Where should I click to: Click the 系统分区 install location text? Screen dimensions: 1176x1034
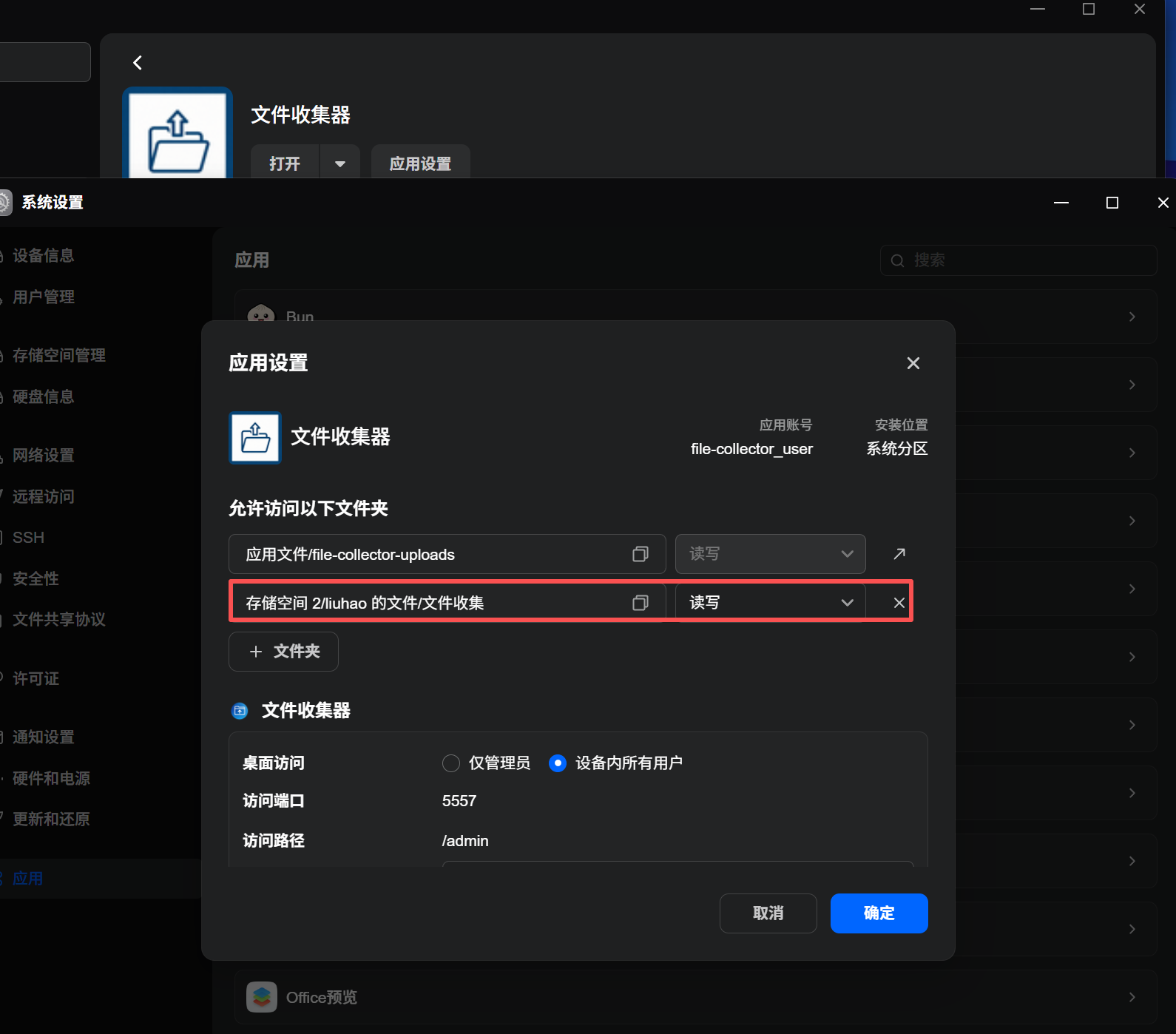[x=897, y=449]
